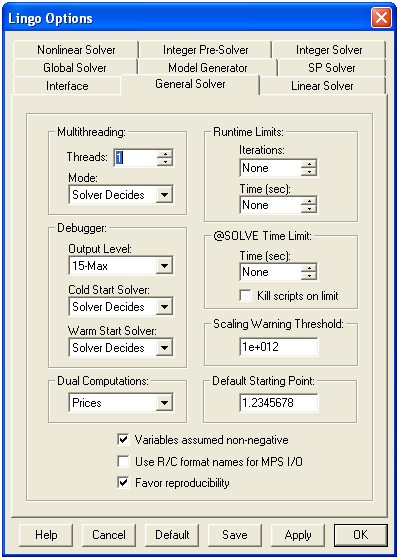400x559 pixels.
Task: Increase @SOLVE Time Limit with up arrow
Action: 309,268
